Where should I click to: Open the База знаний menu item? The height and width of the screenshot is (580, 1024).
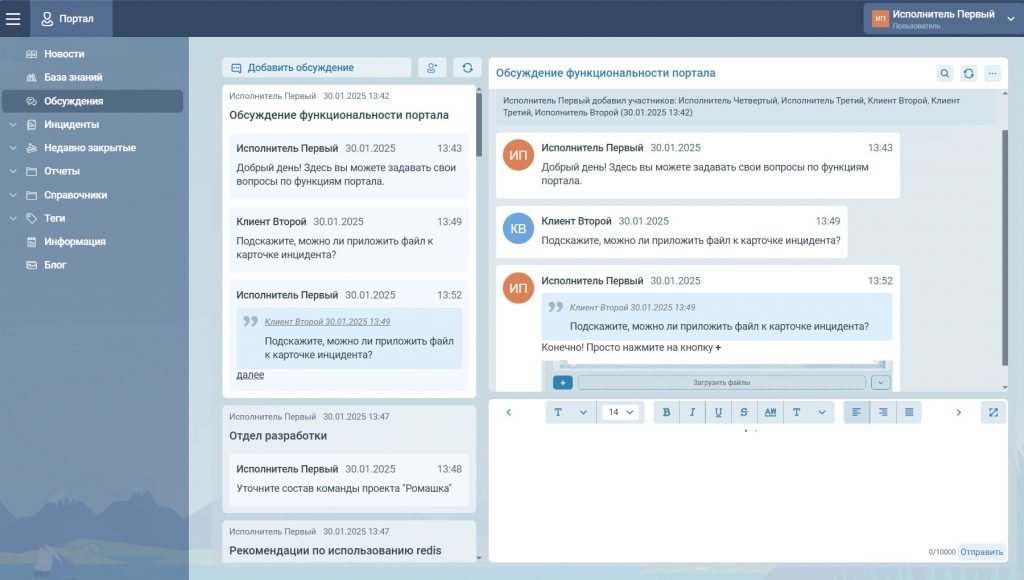[73, 77]
